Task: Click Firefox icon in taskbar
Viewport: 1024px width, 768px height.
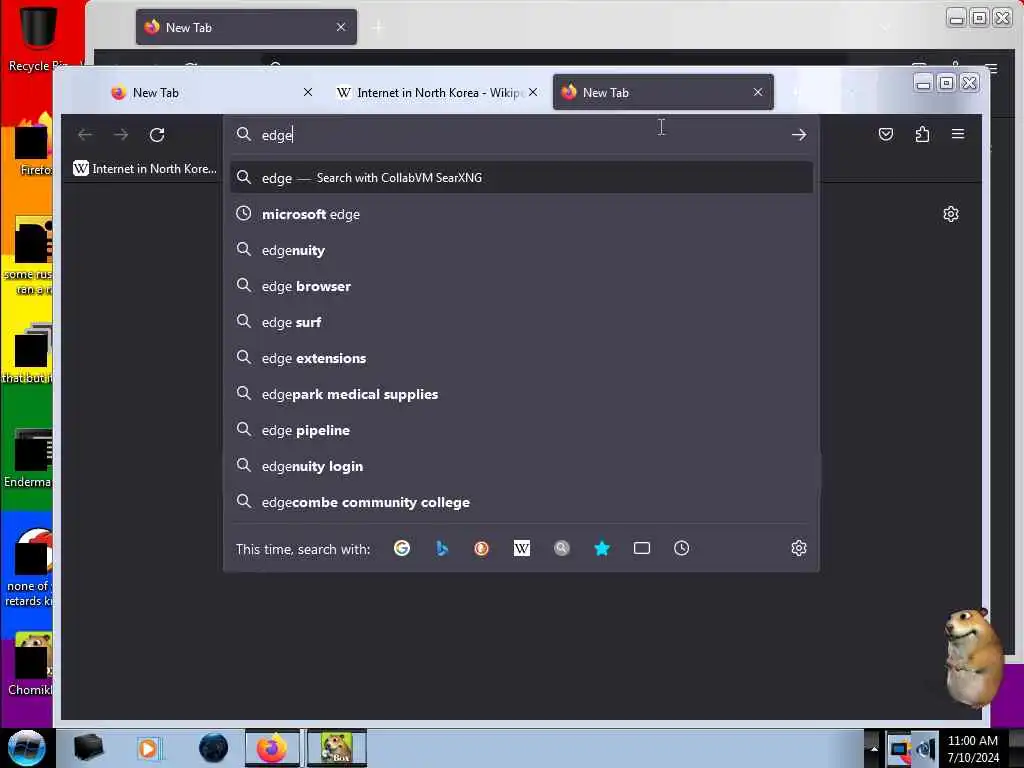Action: (272, 748)
